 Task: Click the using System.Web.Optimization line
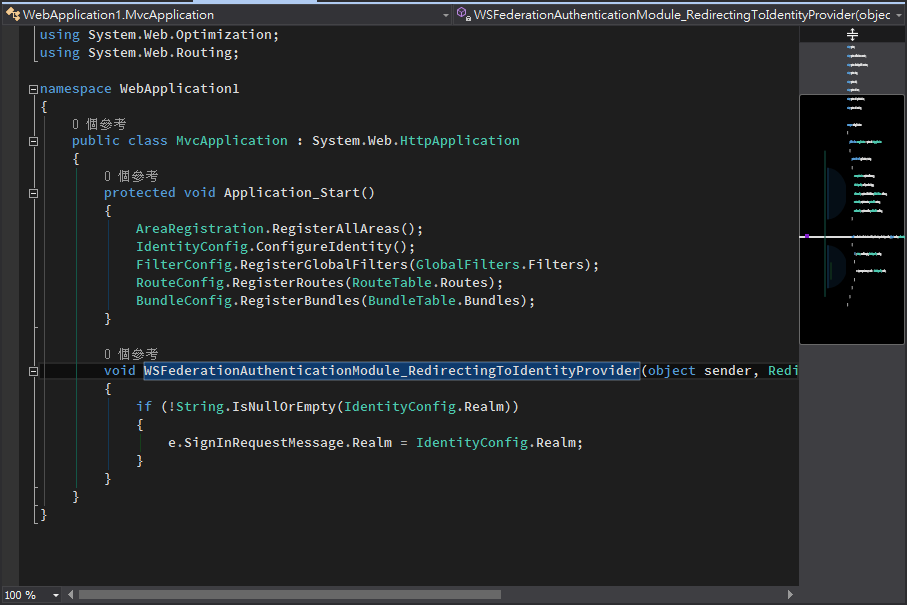pos(159,35)
